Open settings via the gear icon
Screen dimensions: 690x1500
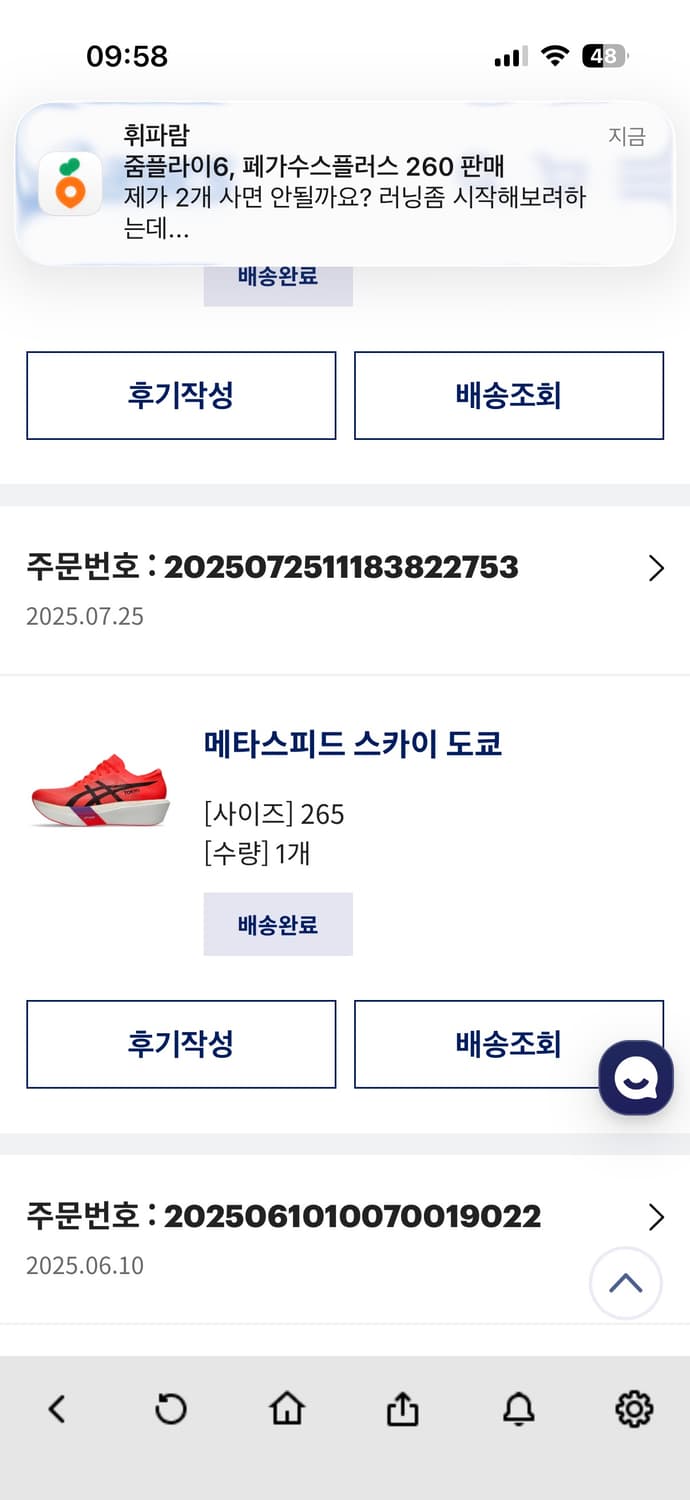pos(633,1410)
